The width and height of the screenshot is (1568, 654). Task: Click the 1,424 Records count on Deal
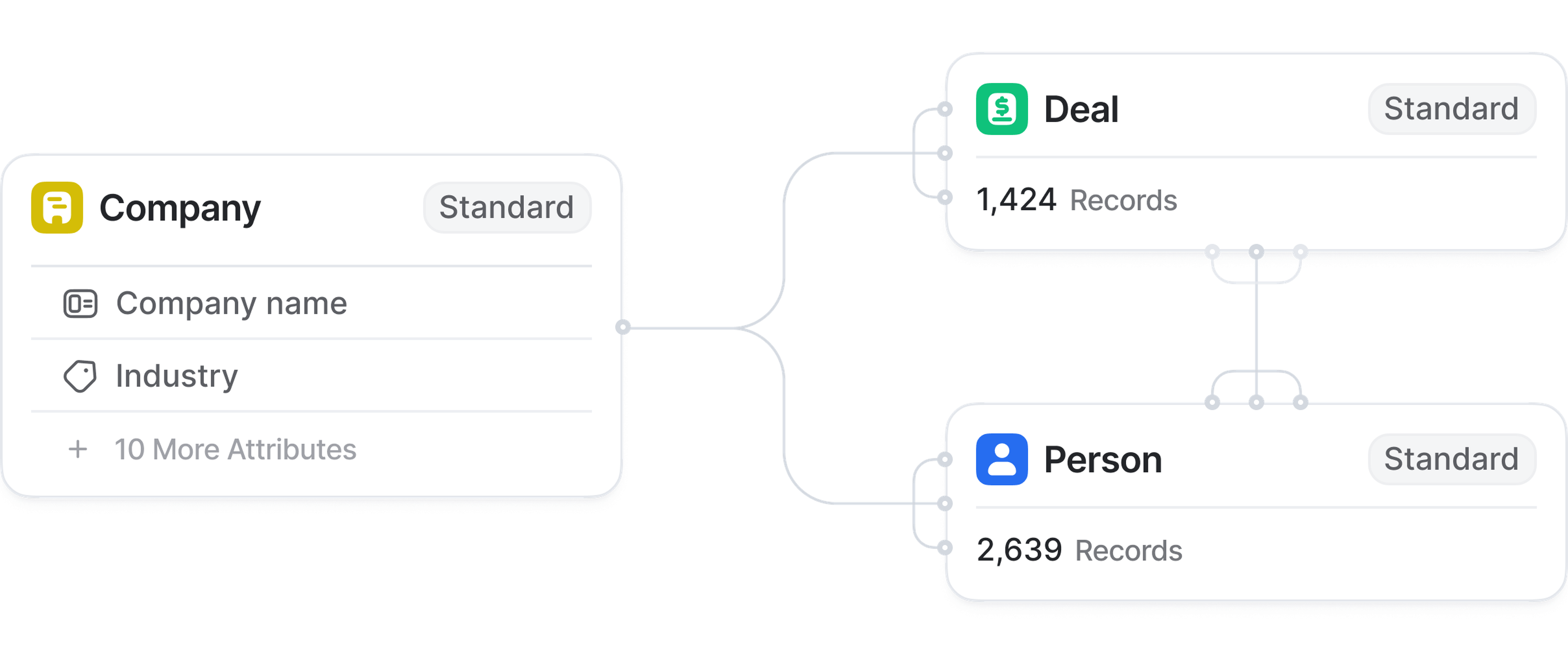point(1076,200)
